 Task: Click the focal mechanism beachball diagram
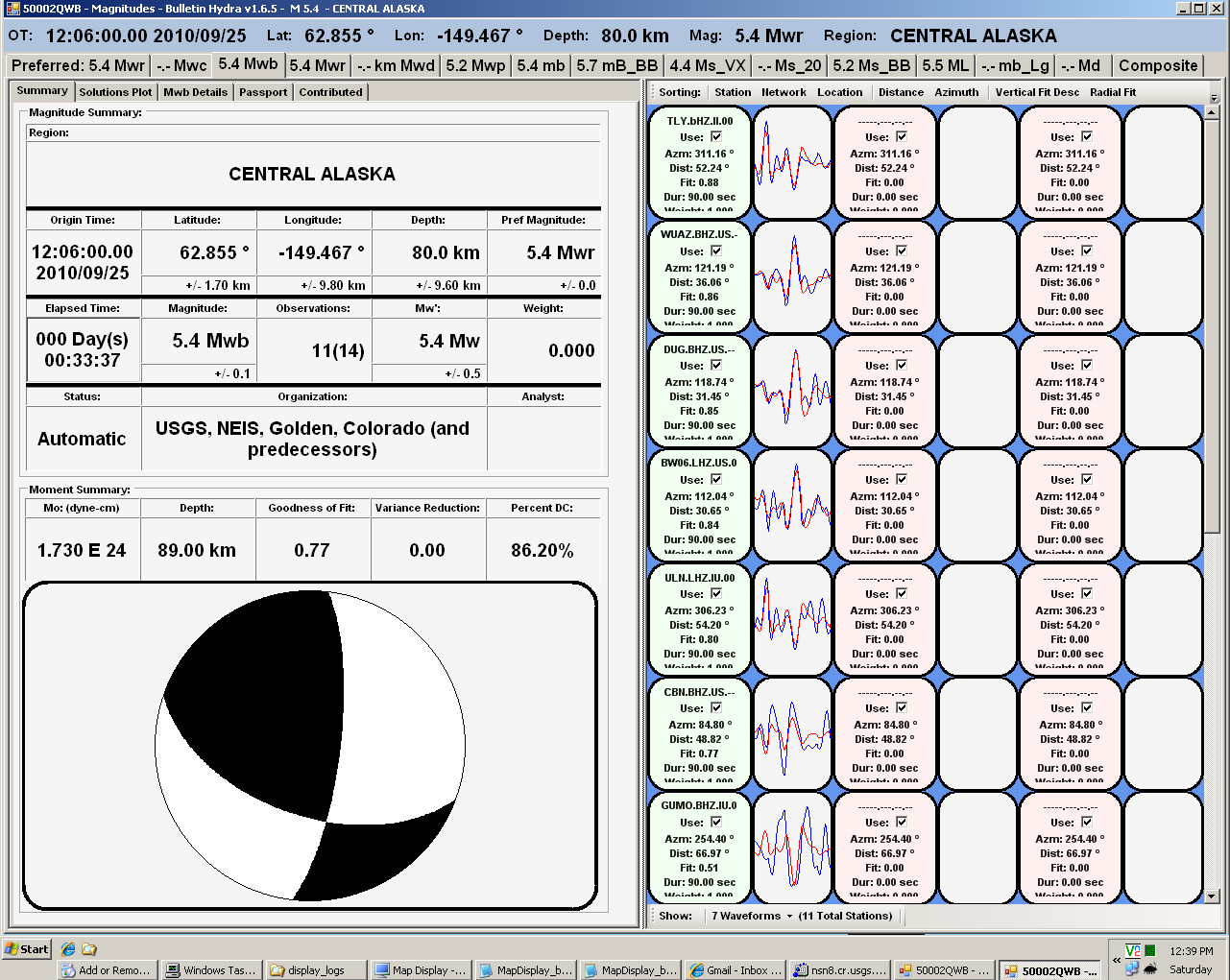tap(310, 746)
